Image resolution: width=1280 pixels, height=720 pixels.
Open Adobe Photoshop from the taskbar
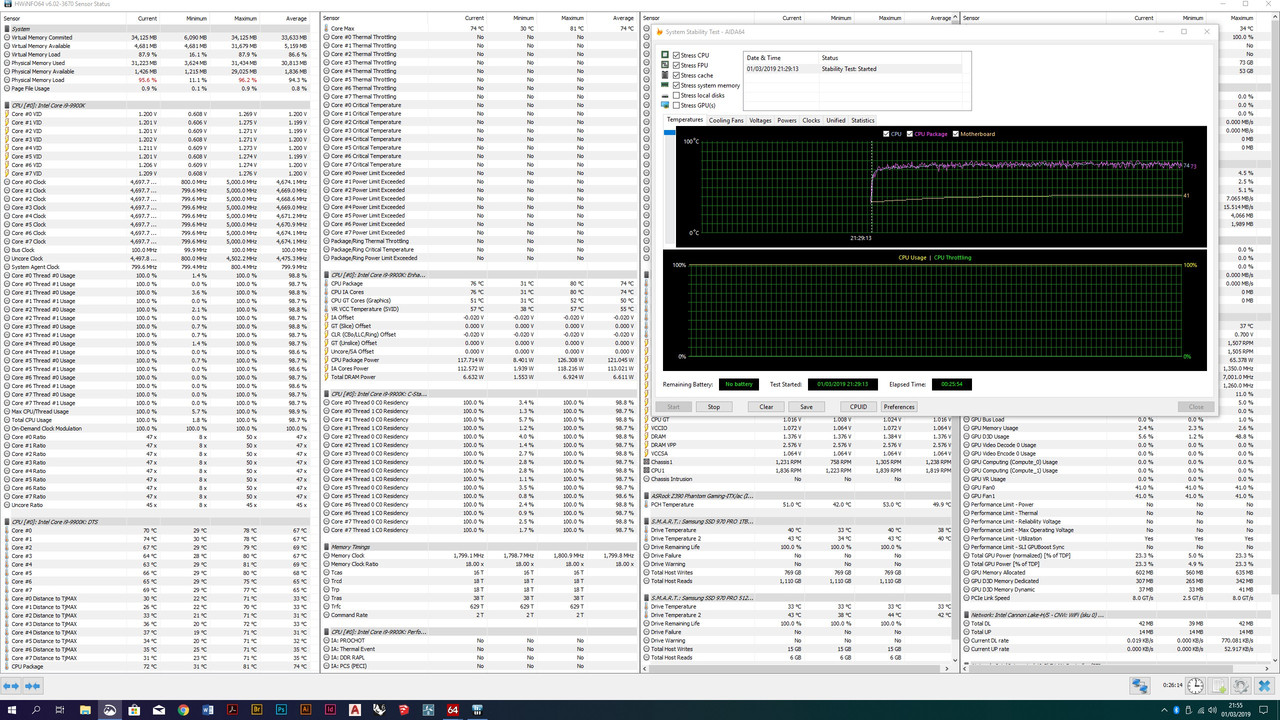(x=281, y=709)
